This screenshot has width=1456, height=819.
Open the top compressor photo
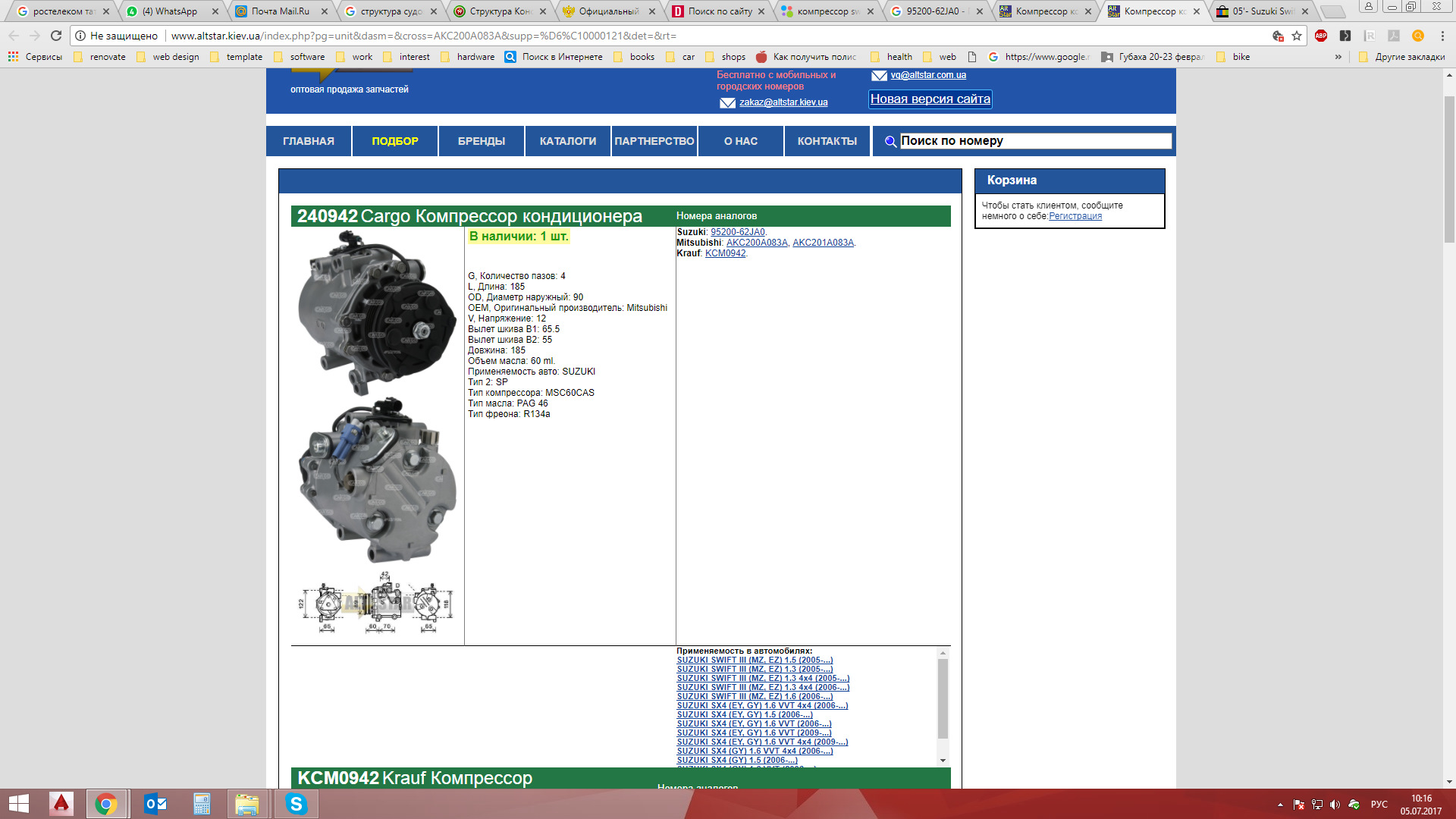tap(377, 312)
